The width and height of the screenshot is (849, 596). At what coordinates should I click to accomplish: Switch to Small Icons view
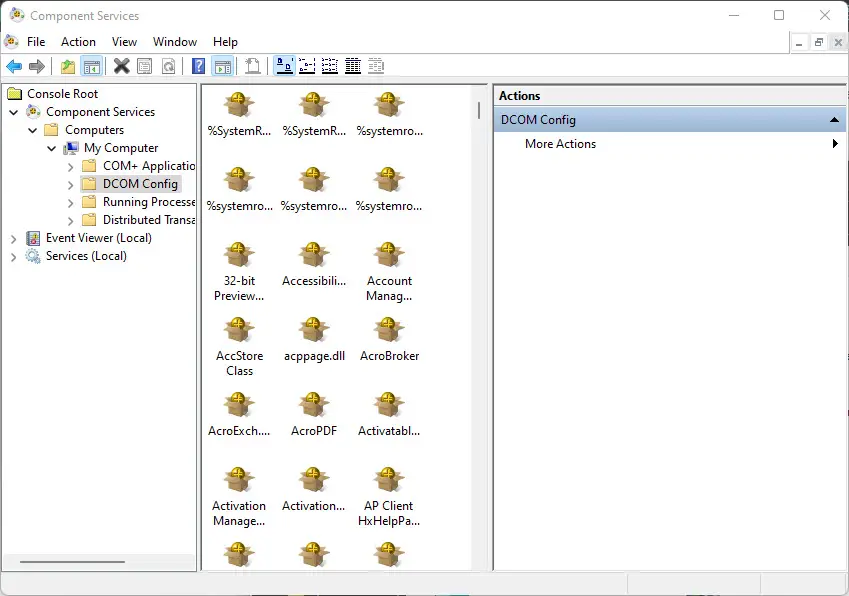coord(307,67)
